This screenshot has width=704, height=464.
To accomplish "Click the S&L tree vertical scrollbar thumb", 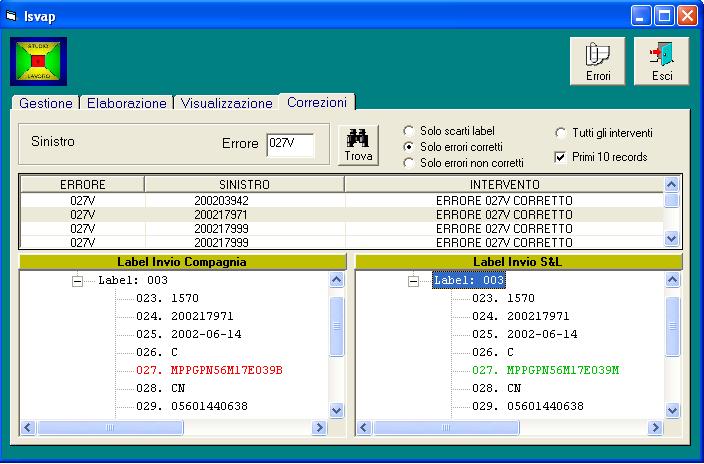I will (x=672, y=327).
